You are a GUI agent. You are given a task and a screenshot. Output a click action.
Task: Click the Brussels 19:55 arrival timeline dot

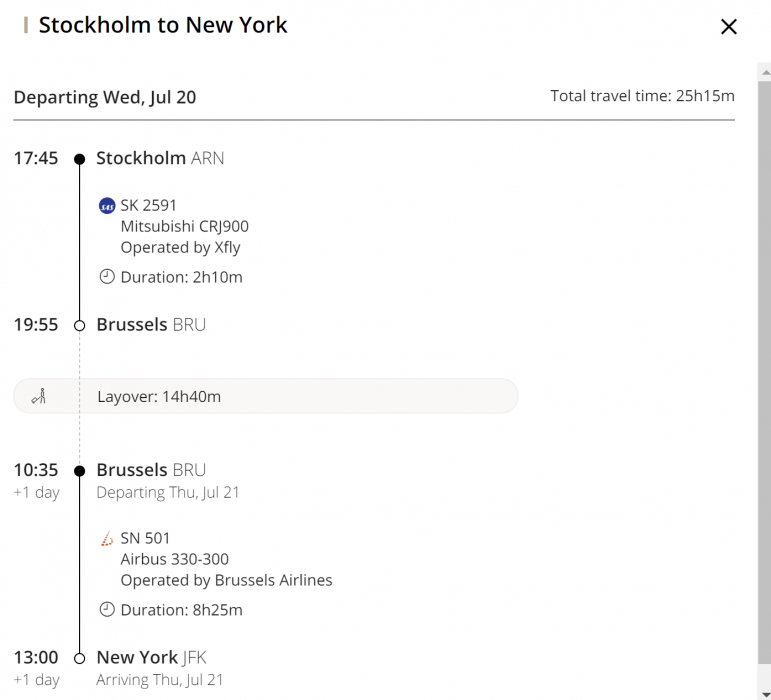pos(80,325)
